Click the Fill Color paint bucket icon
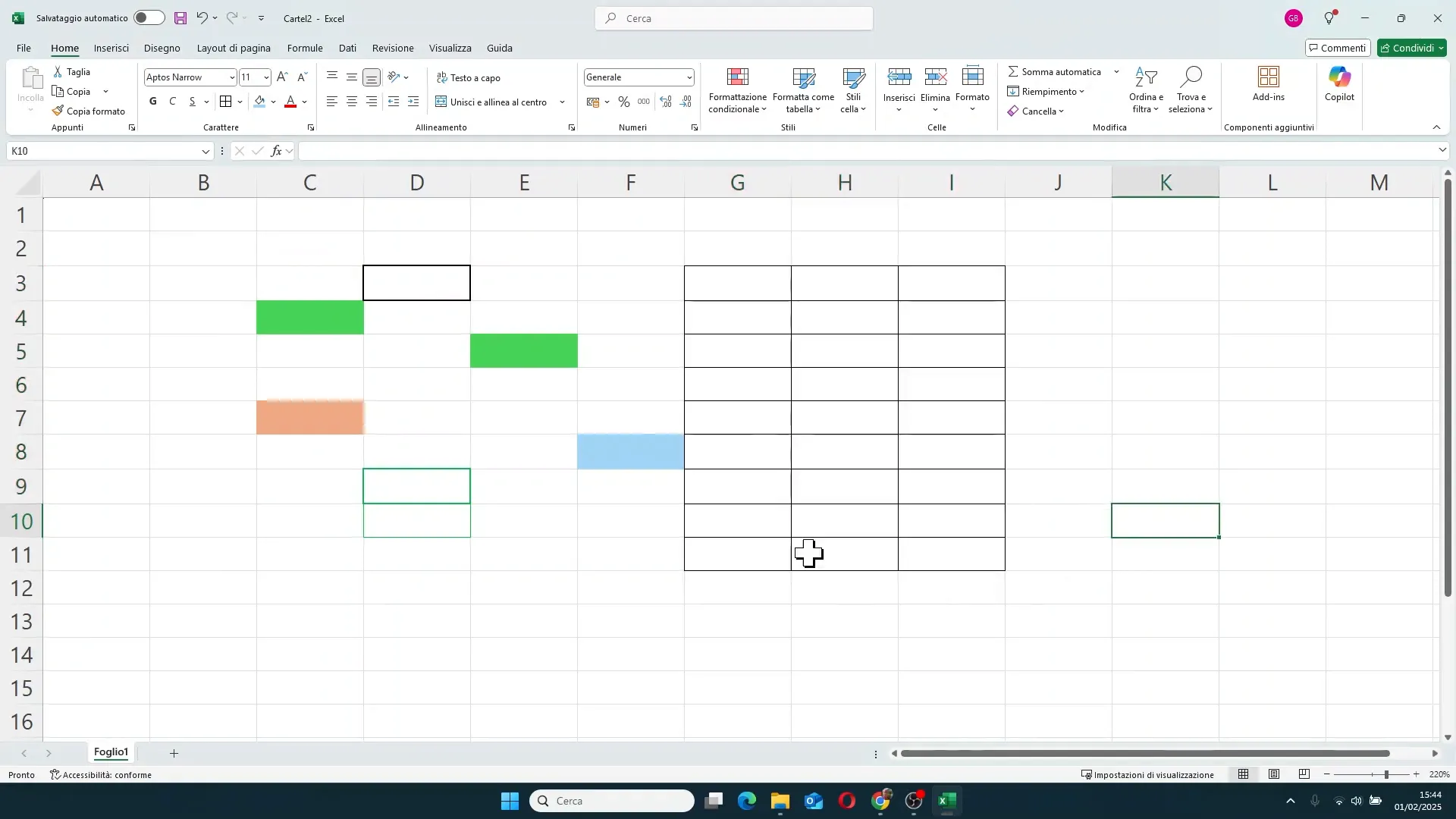Screen dimensions: 1456x819 (260, 102)
